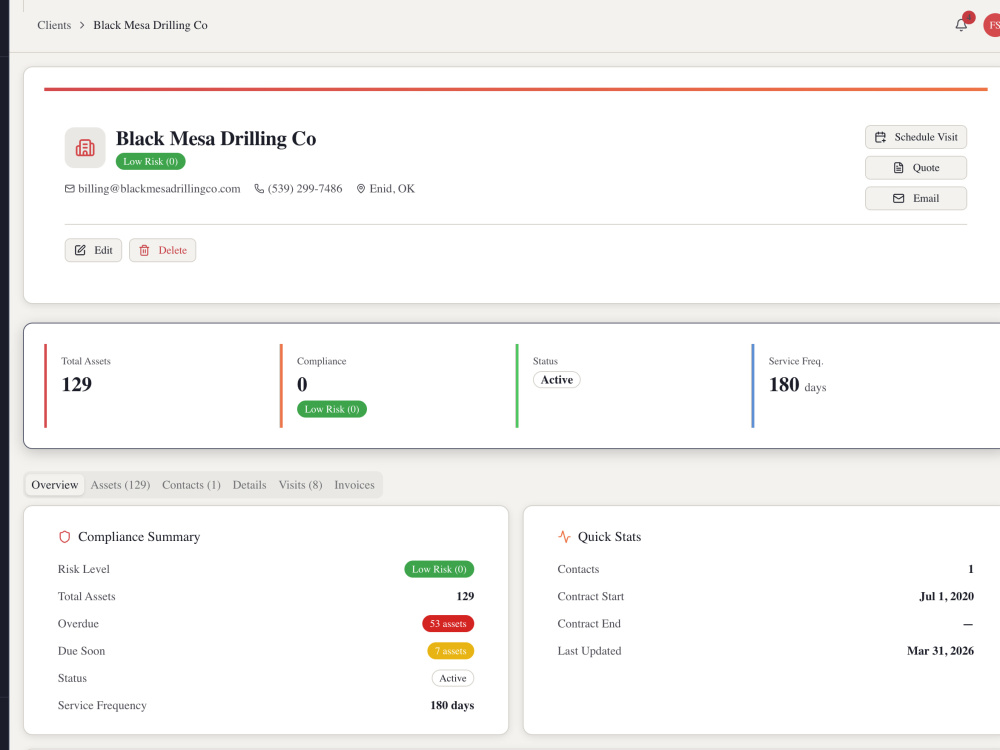Click Black Mesa Drilling Co breadcrumb text
Viewport: 1000px width, 750px height.
click(x=151, y=26)
